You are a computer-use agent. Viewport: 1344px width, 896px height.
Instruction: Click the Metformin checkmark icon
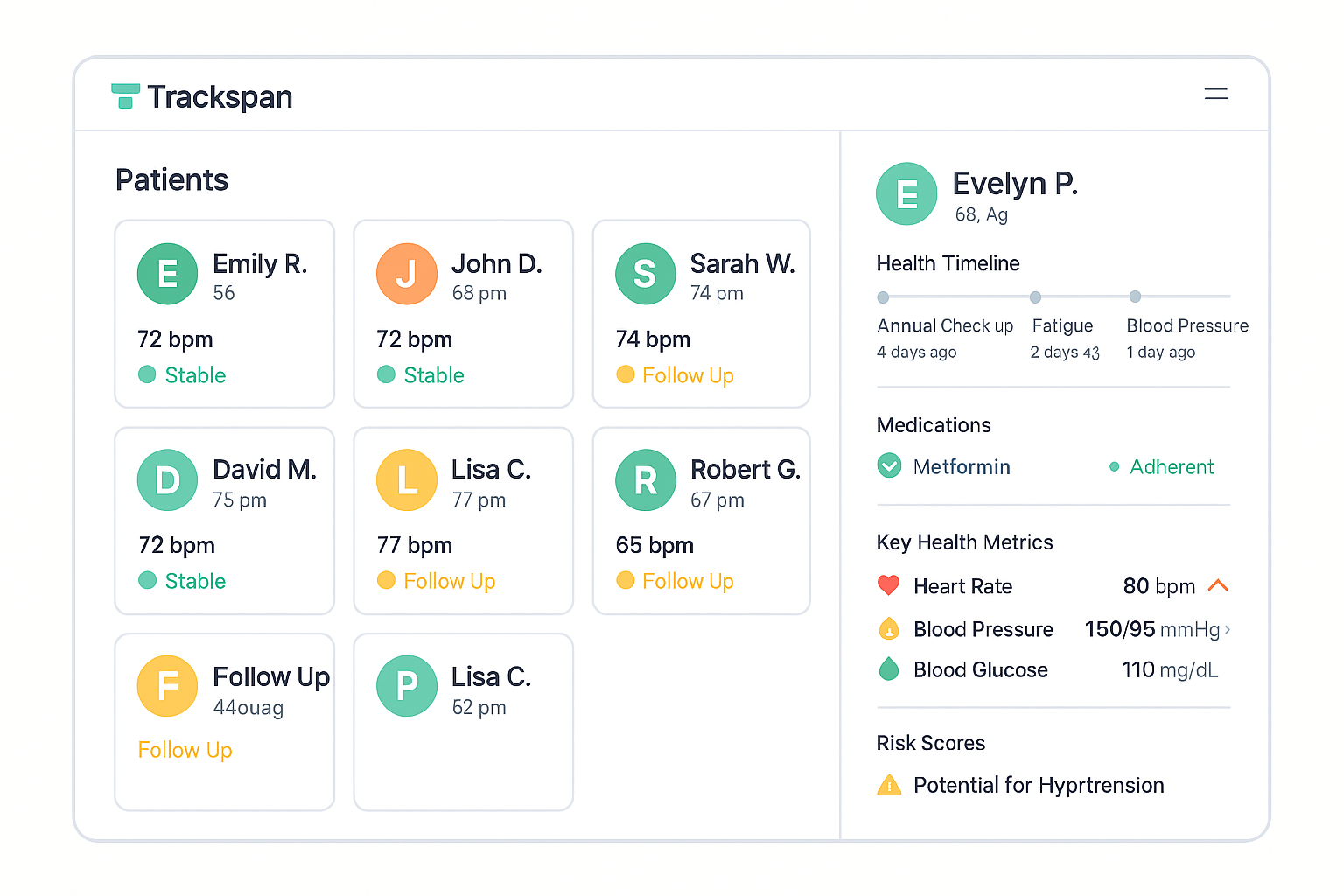pyautogui.click(x=889, y=466)
